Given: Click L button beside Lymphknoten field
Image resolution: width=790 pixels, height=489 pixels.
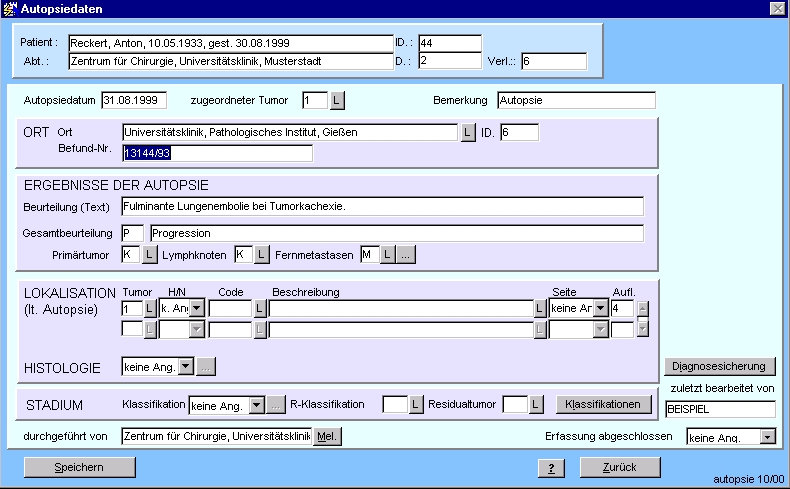Looking at the screenshot, I should (262, 255).
